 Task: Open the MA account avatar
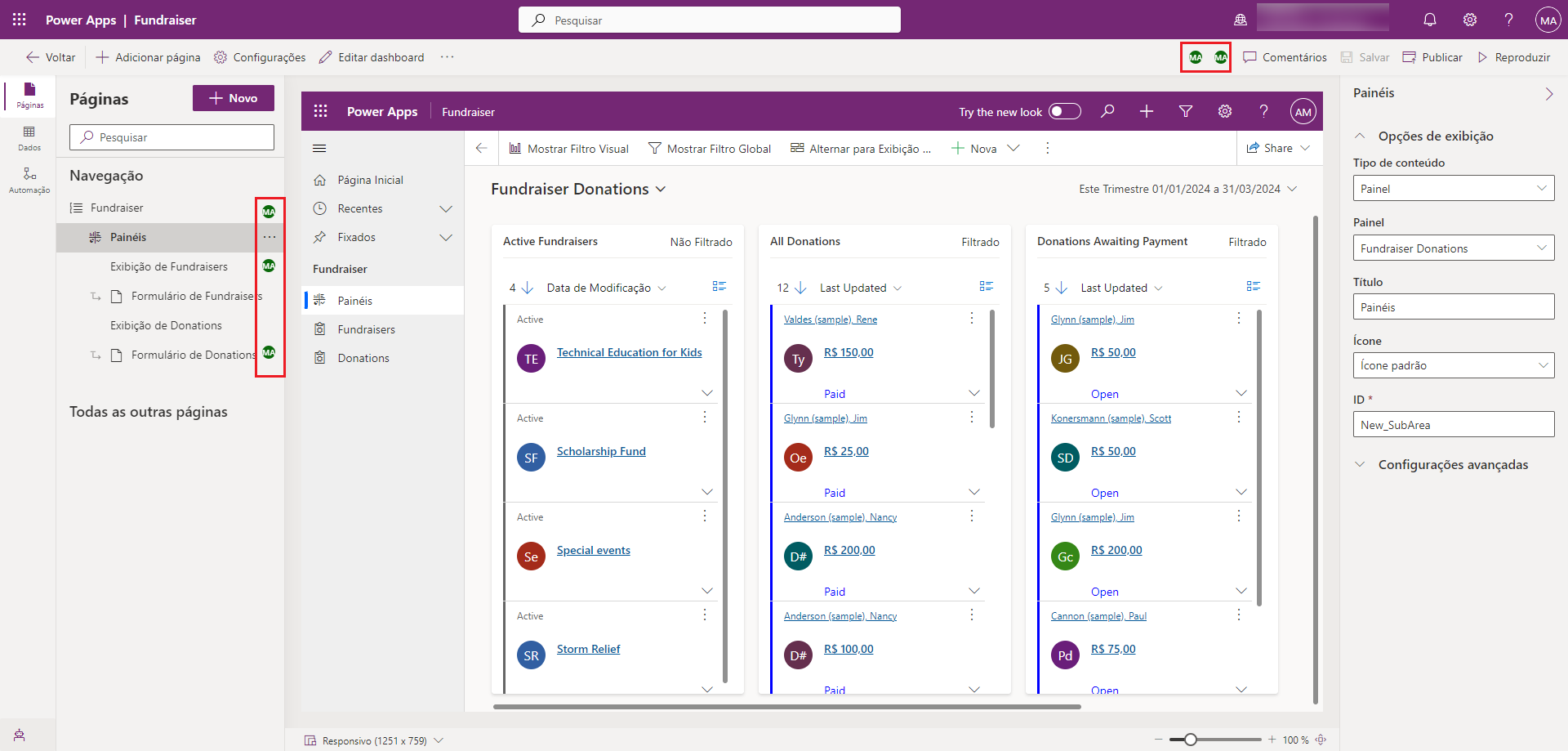pos(1548,20)
